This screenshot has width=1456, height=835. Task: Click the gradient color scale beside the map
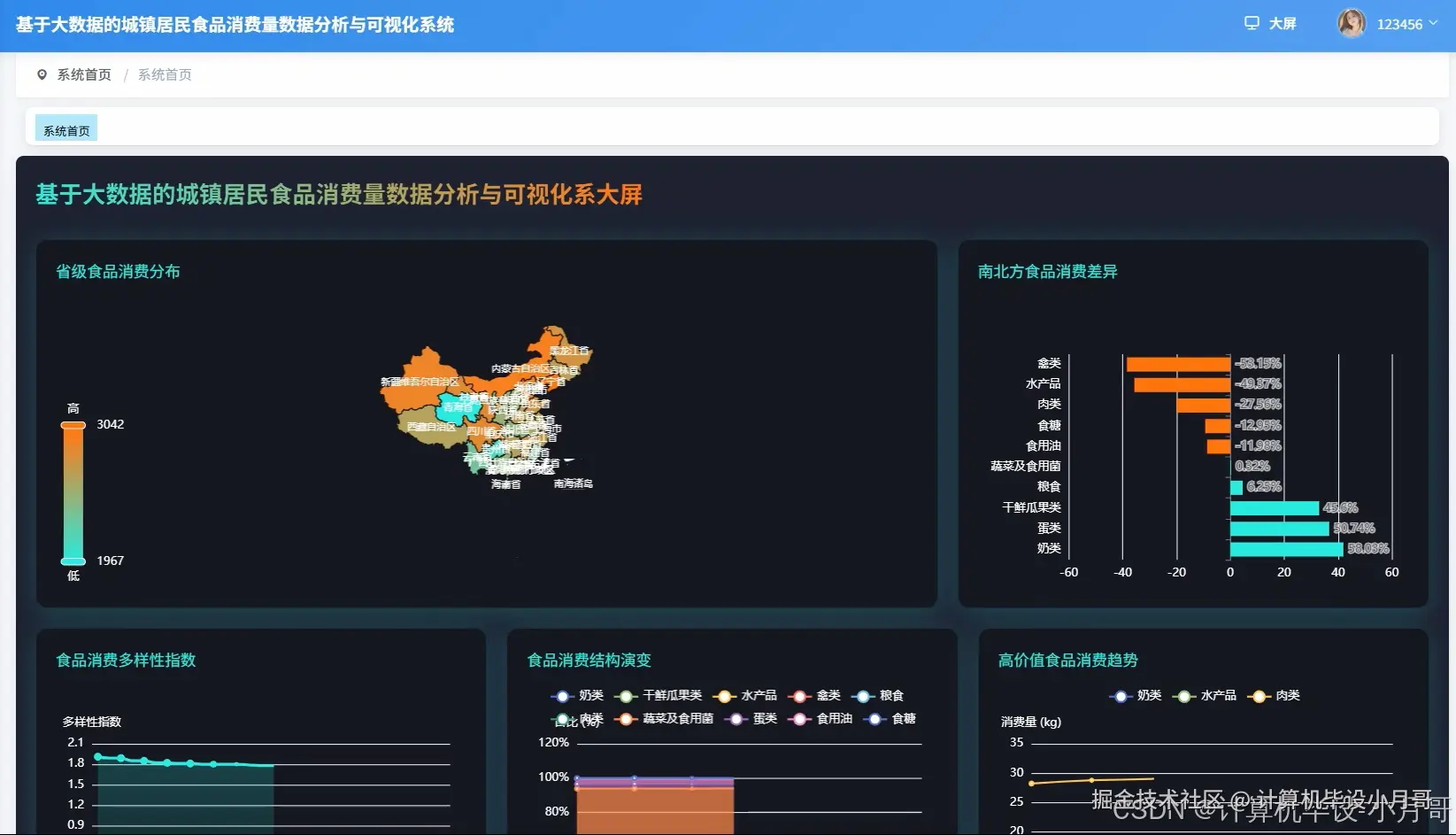72,491
